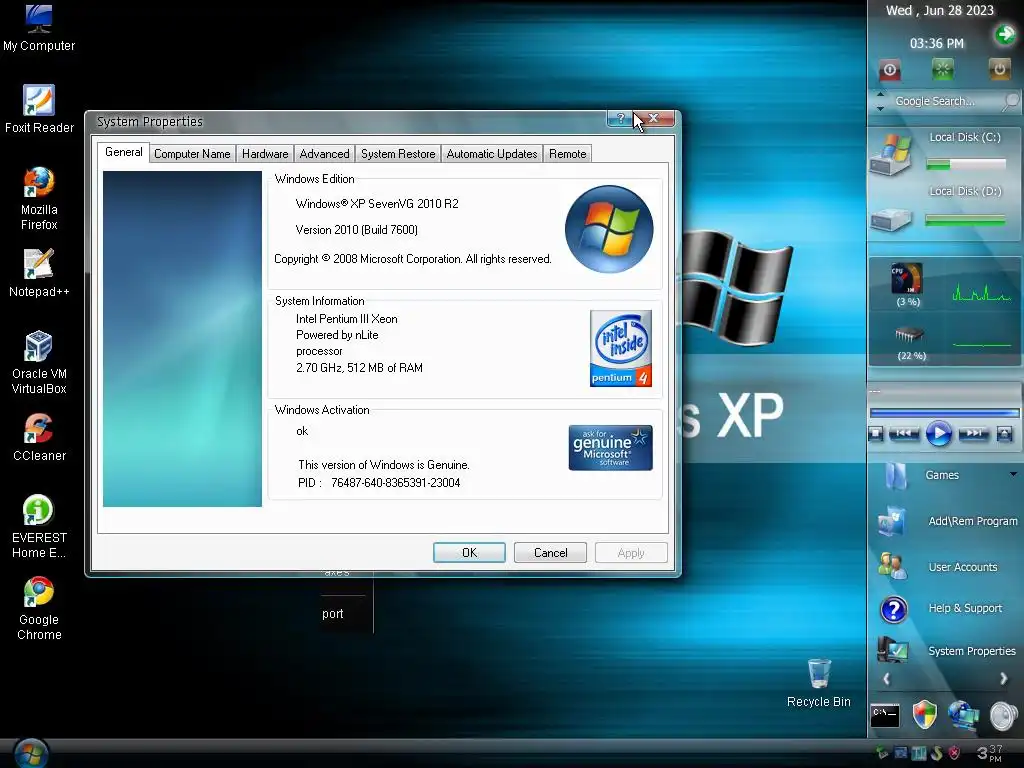Open System Properties link in sidebar
1024x768 pixels.
click(972, 651)
